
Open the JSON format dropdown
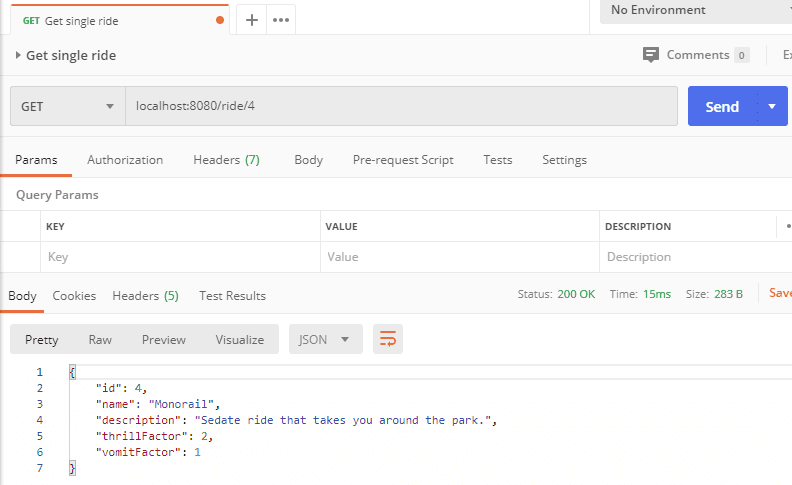click(x=325, y=339)
